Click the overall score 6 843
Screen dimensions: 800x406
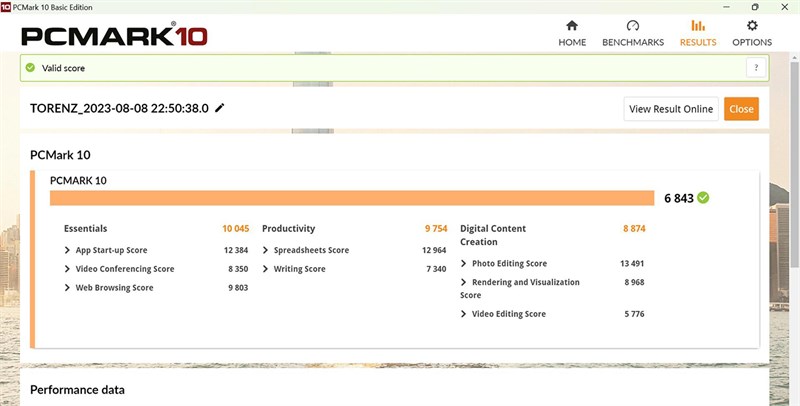[679, 198]
